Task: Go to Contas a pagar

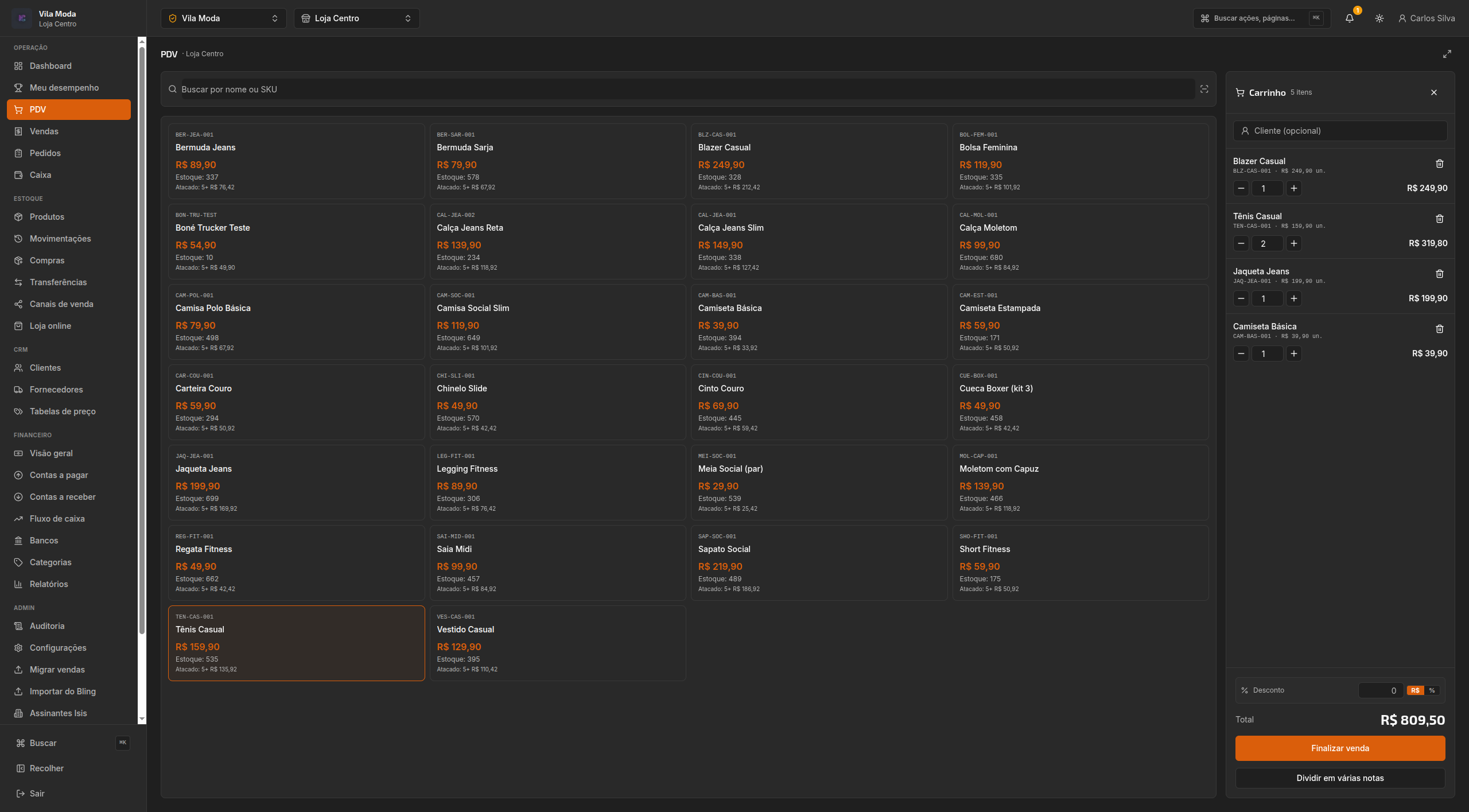Action: [69, 475]
